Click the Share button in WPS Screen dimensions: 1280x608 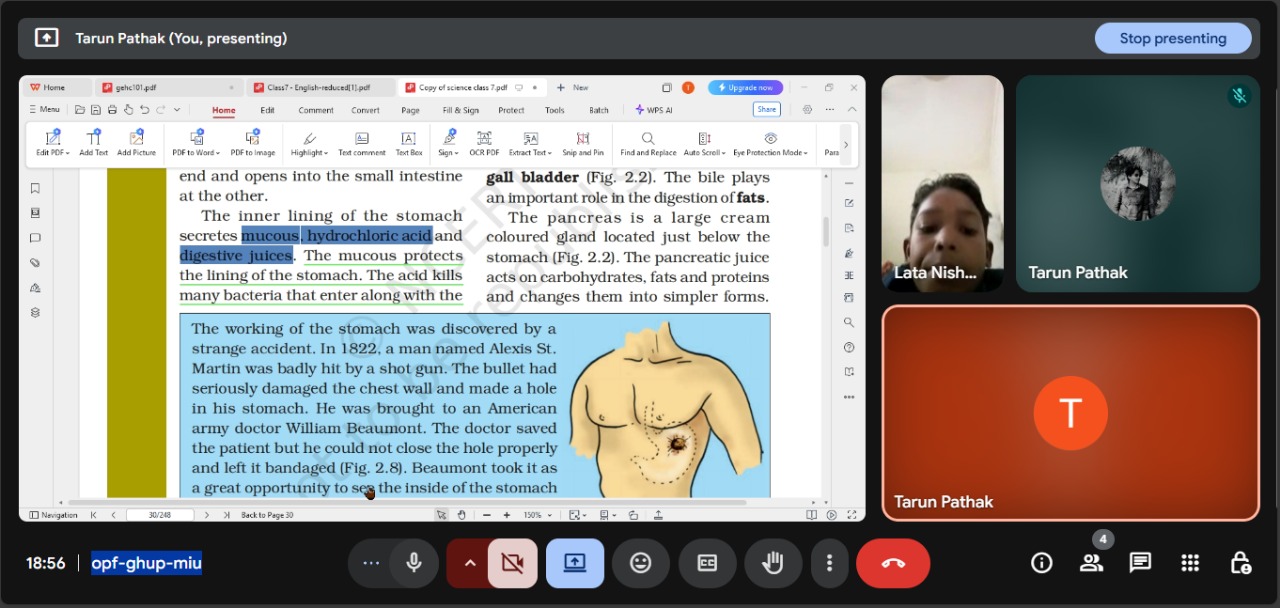[767, 110]
